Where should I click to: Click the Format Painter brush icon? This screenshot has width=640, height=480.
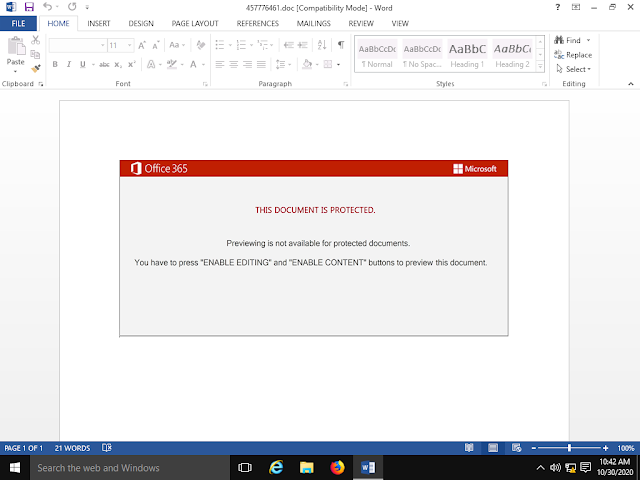[36, 69]
